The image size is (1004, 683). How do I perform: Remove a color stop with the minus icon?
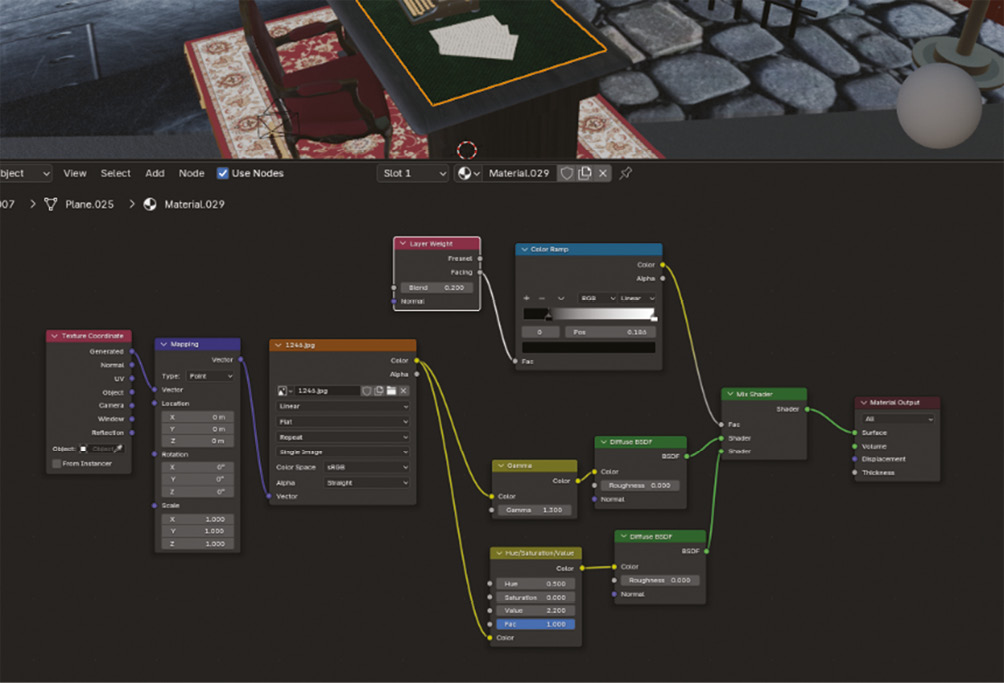(x=542, y=298)
